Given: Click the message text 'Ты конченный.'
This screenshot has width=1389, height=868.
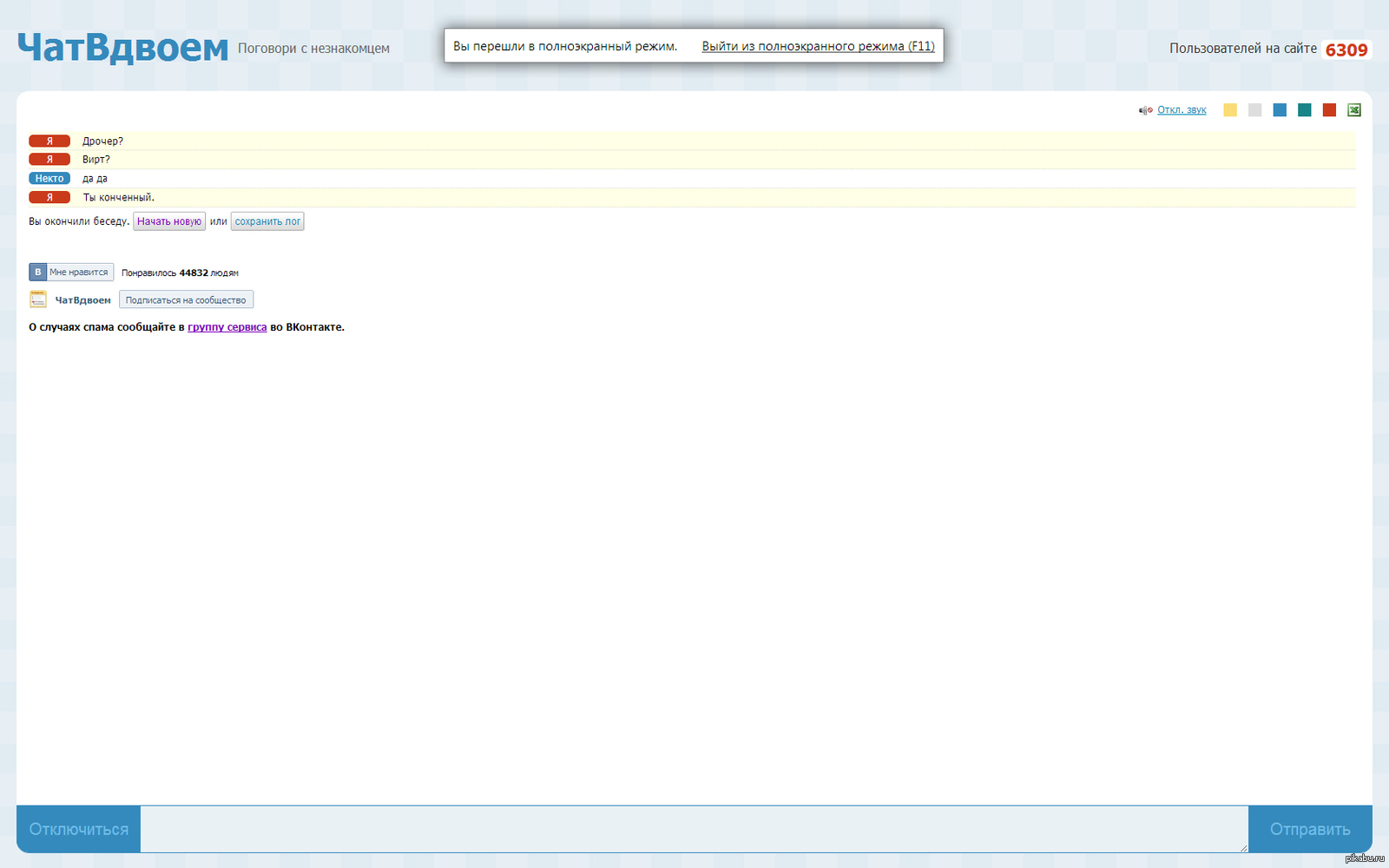Looking at the screenshot, I should pyautogui.click(x=119, y=198).
